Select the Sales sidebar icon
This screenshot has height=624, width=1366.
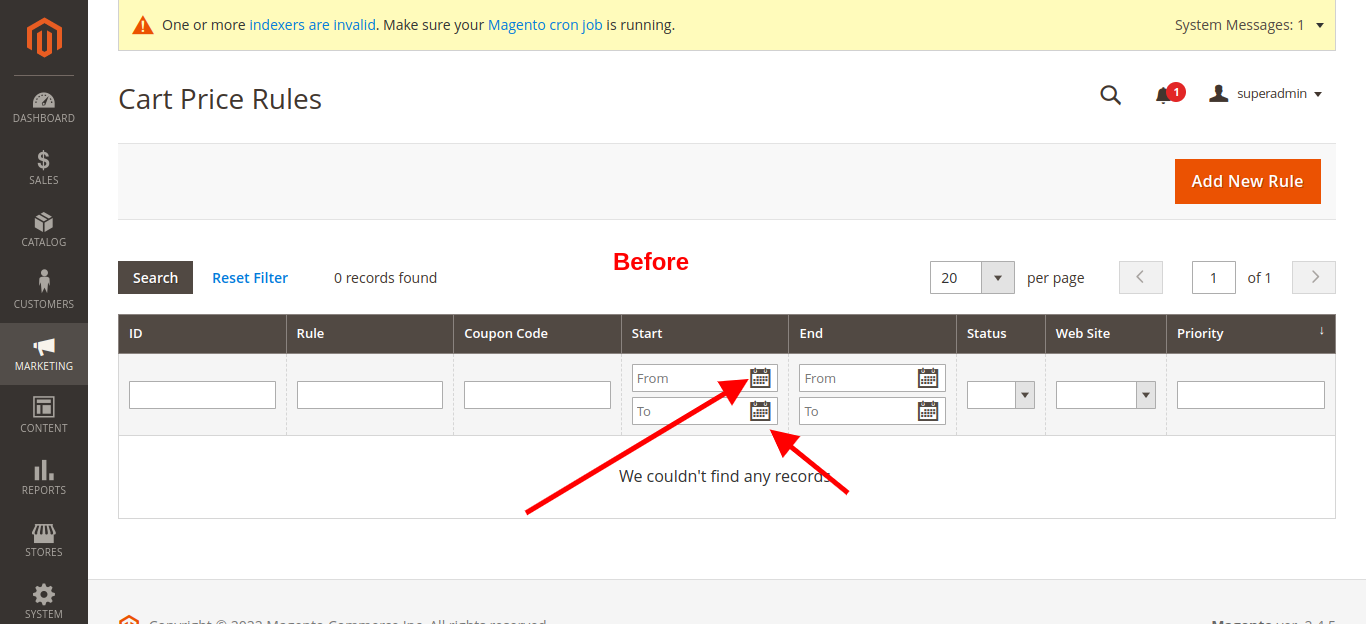(43, 168)
